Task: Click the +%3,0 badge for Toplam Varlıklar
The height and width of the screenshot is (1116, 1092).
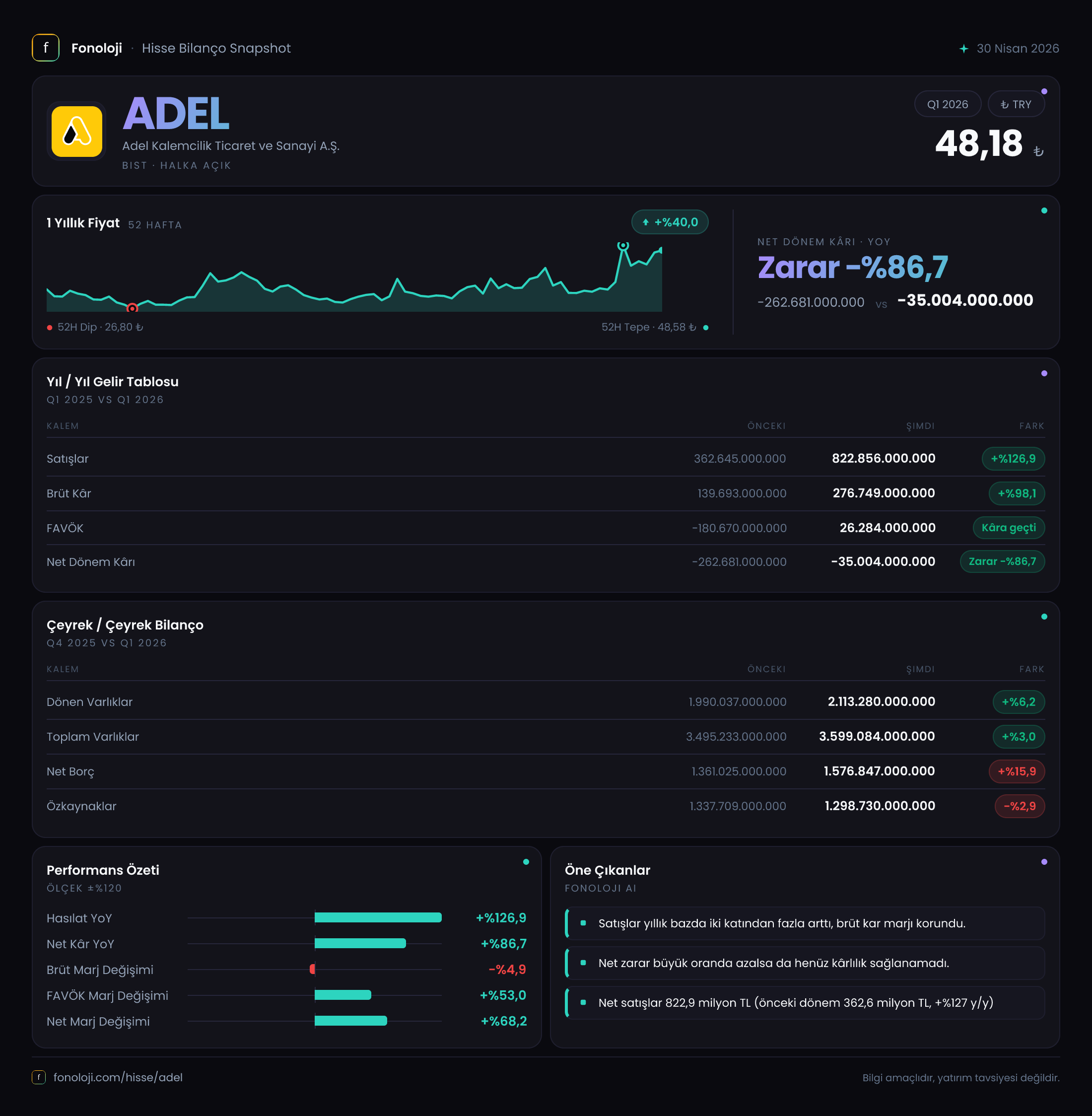Action: (1019, 736)
